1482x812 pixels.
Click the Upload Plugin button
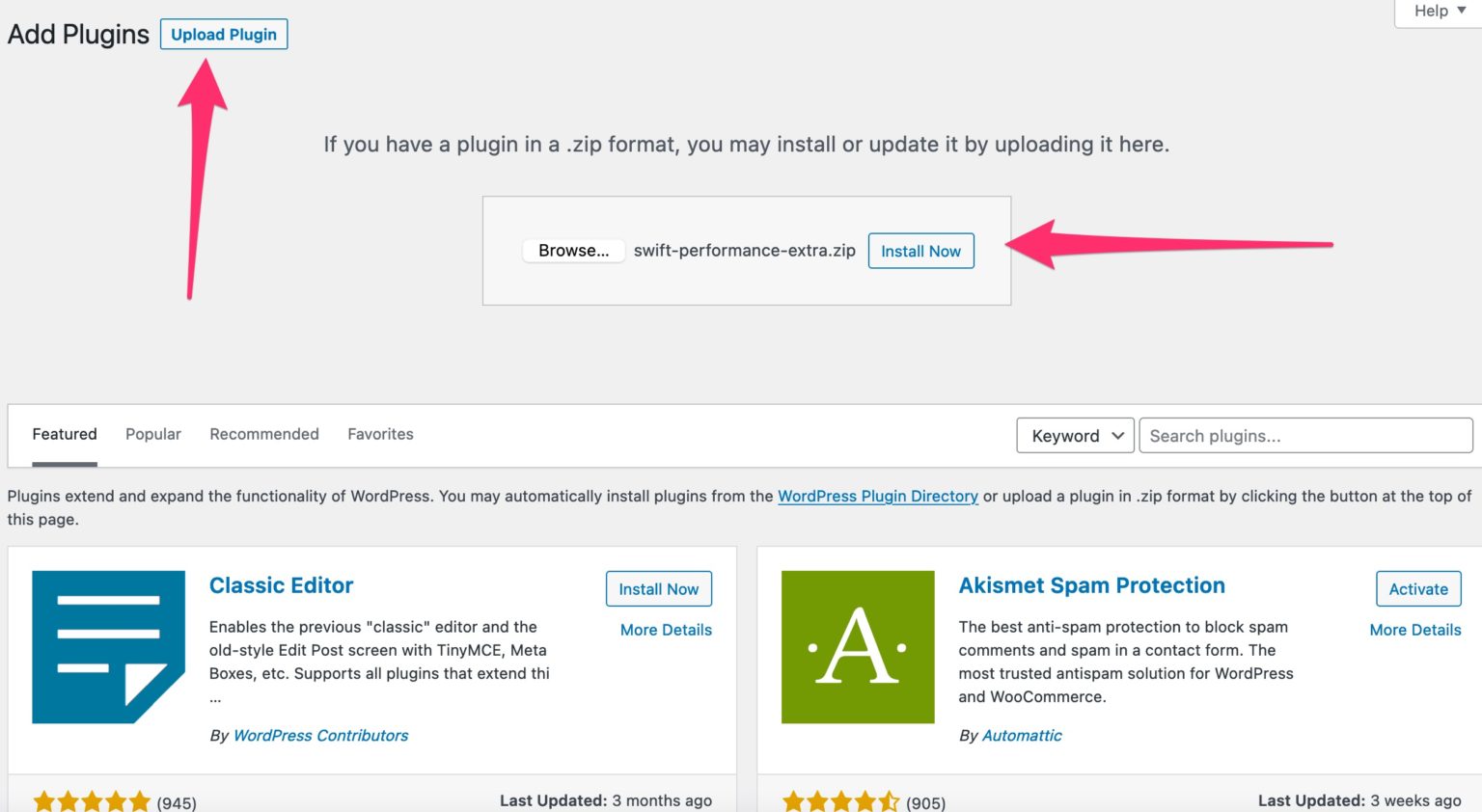(x=224, y=35)
